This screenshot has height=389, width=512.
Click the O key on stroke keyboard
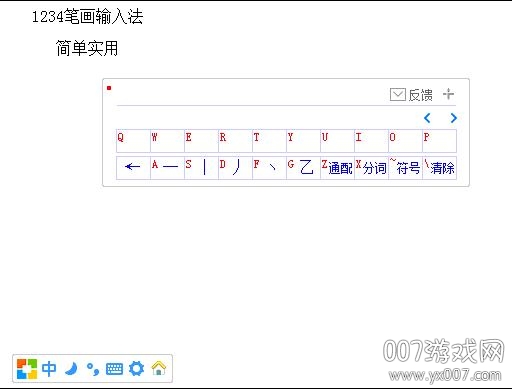click(405, 141)
